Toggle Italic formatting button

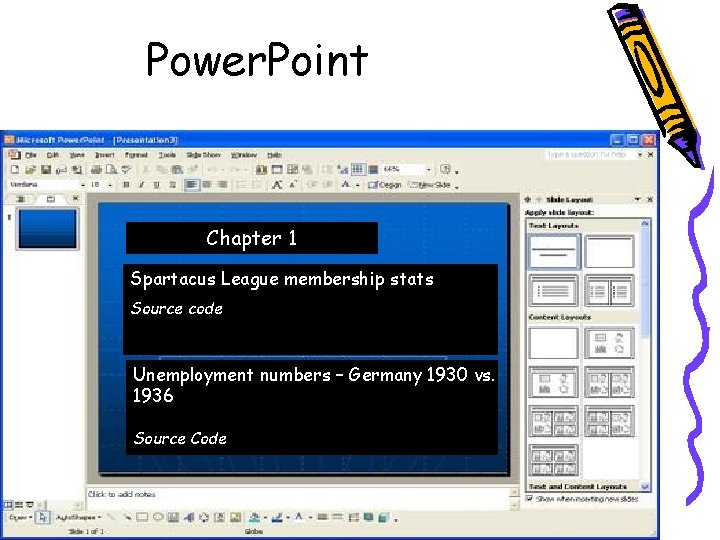pos(141,185)
